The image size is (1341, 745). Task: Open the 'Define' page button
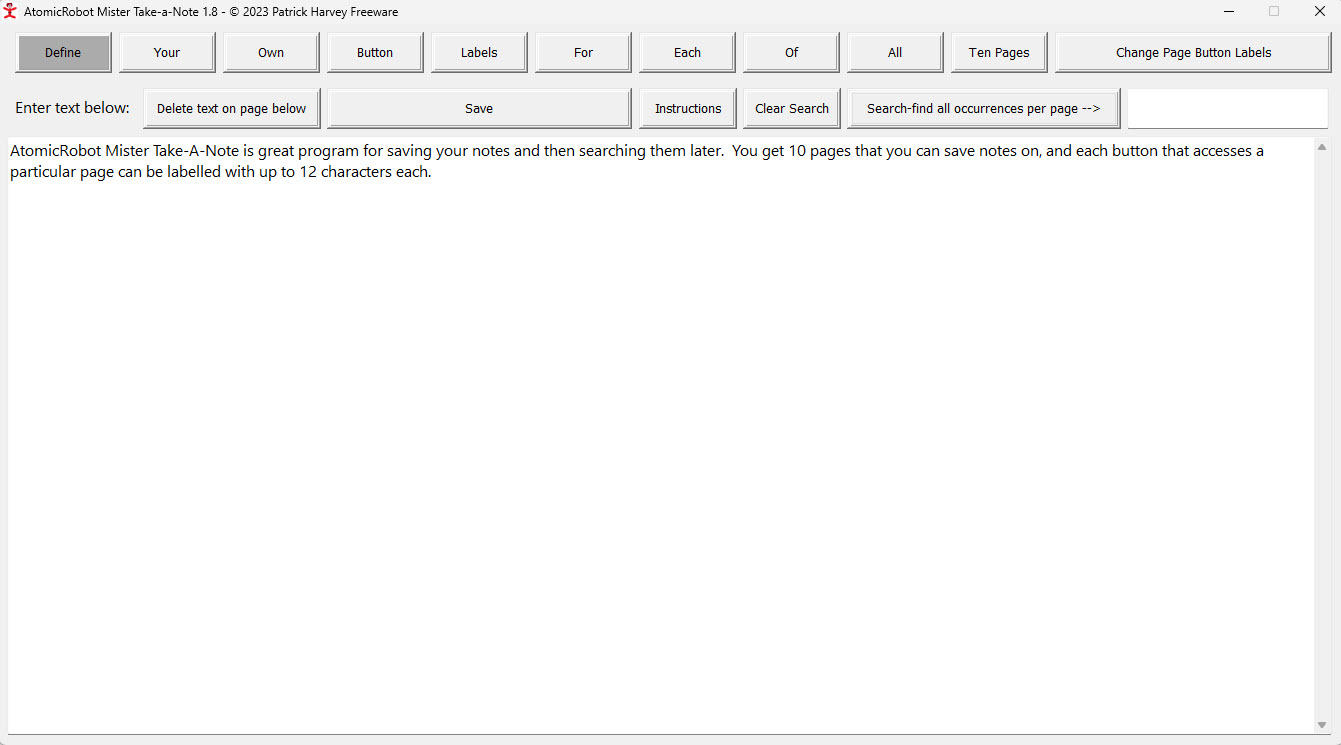pyautogui.click(x=63, y=53)
